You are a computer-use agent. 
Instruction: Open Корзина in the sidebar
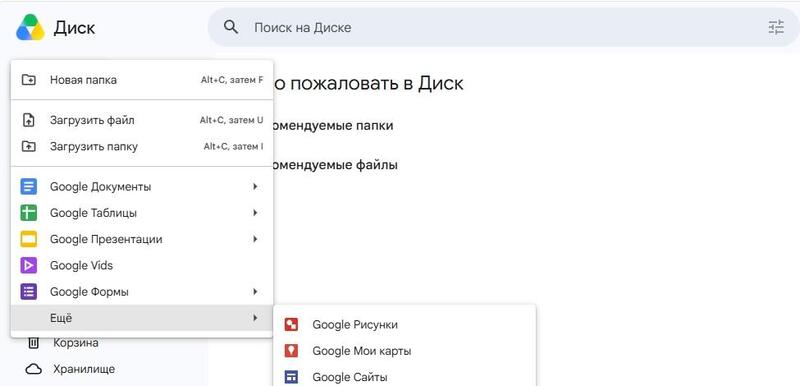tap(76, 343)
